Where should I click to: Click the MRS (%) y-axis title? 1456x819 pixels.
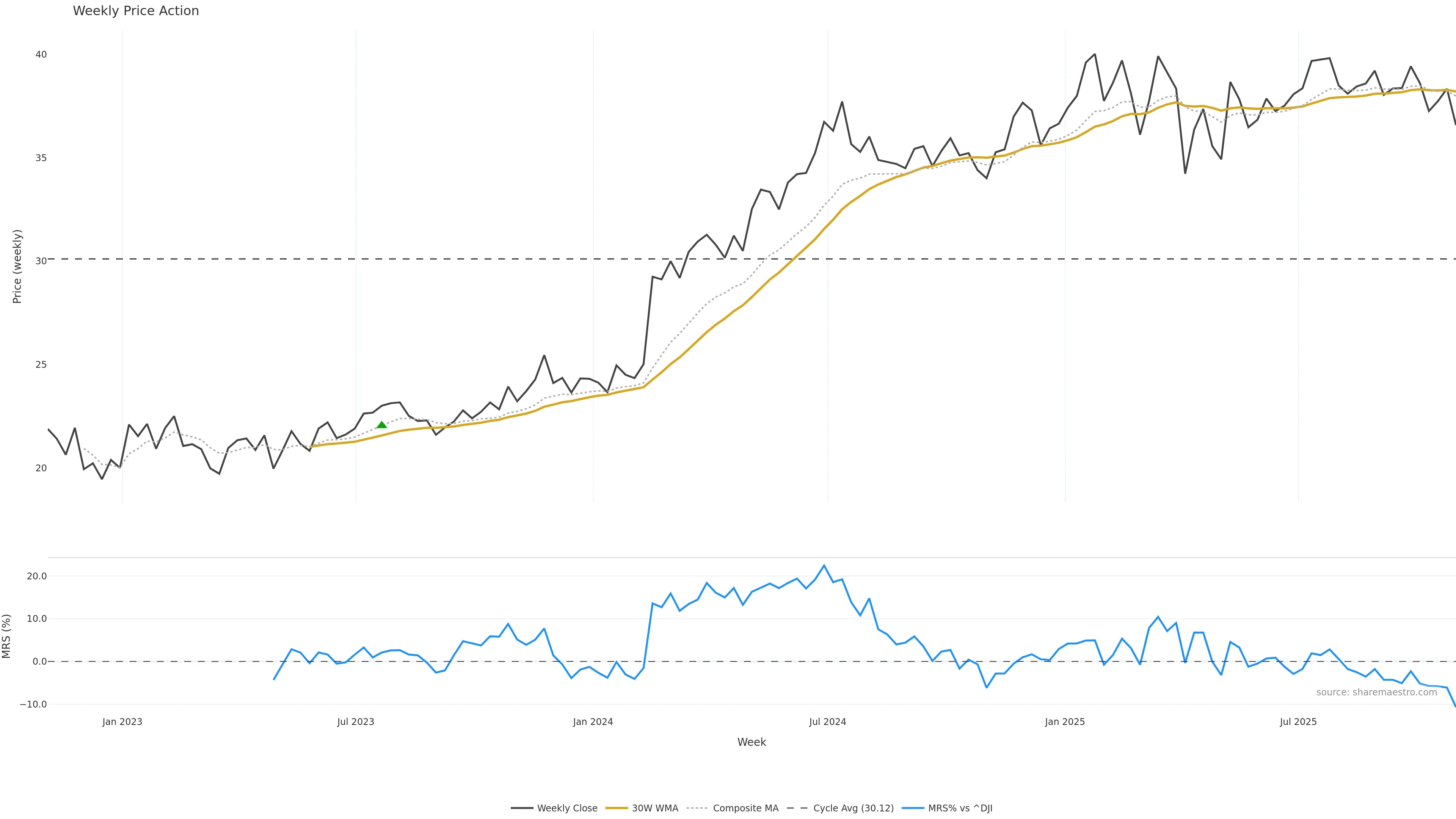point(7,637)
